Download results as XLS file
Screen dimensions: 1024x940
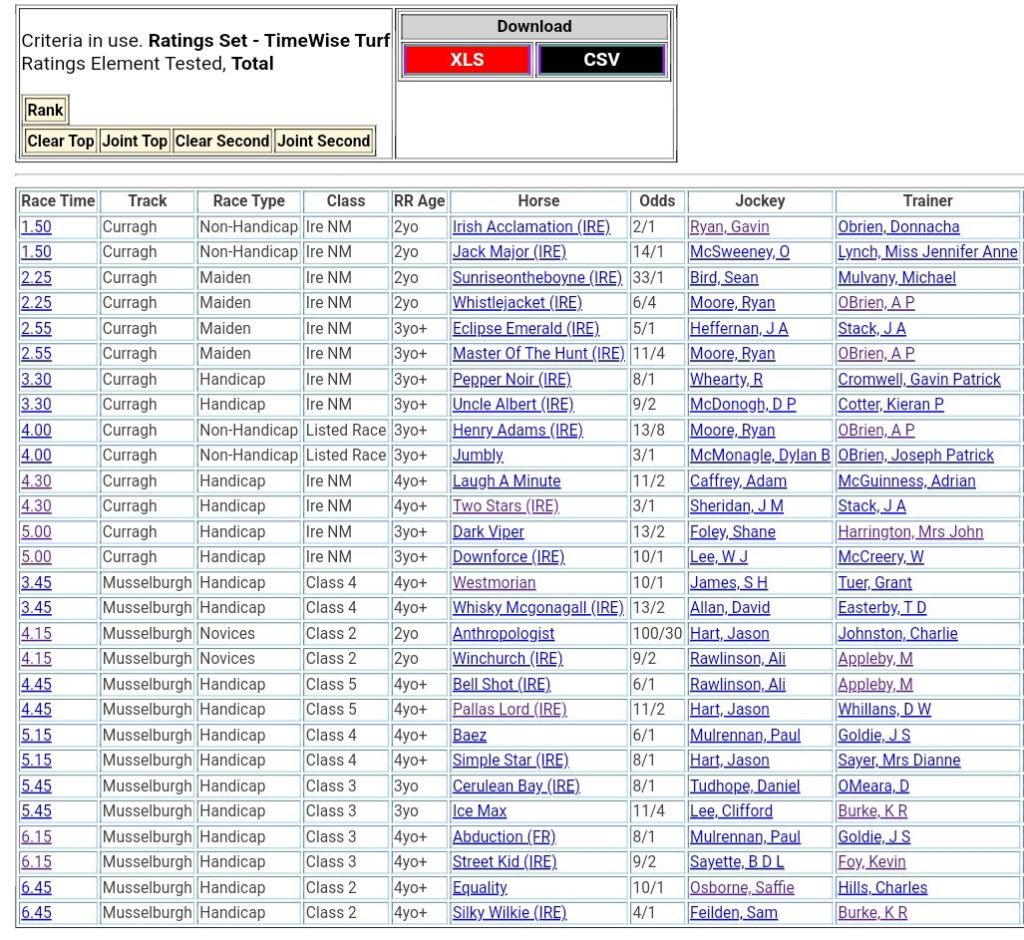[x=467, y=60]
